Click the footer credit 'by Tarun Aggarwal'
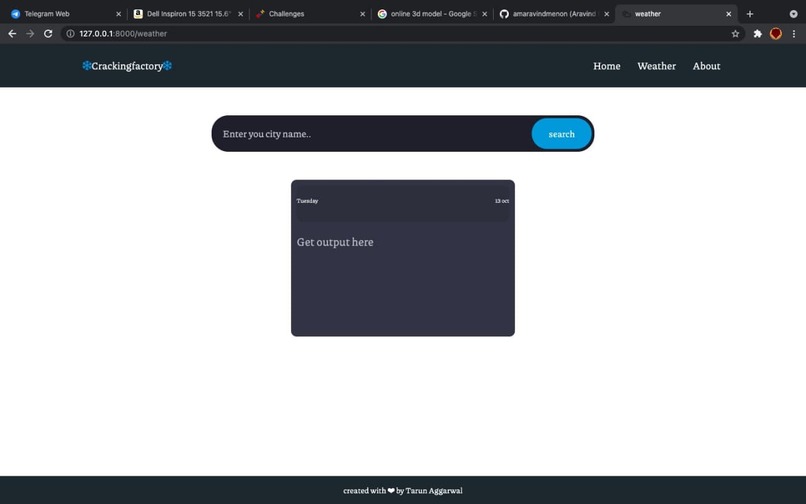 coord(429,491)
